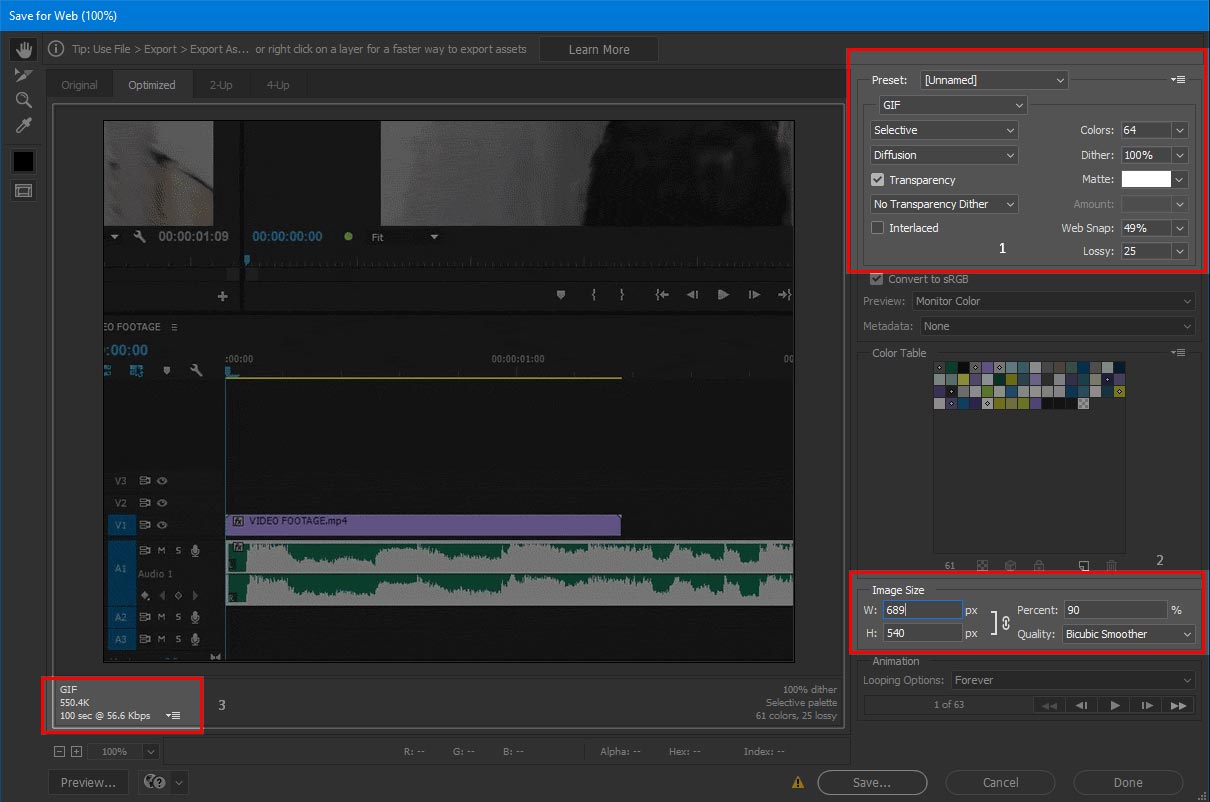
Task: Select the Zoom tool
Action: click(x=23, y=100)
